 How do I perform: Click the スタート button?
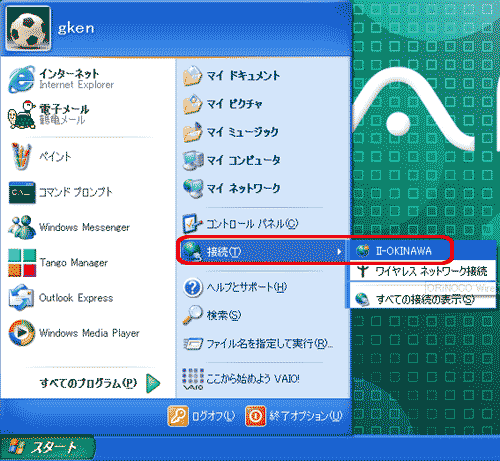click(x=47, y=448)
